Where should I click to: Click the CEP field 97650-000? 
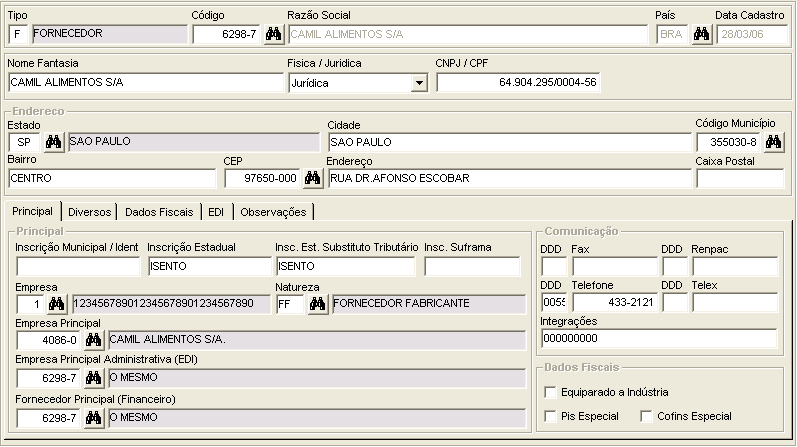pos(262,178)
